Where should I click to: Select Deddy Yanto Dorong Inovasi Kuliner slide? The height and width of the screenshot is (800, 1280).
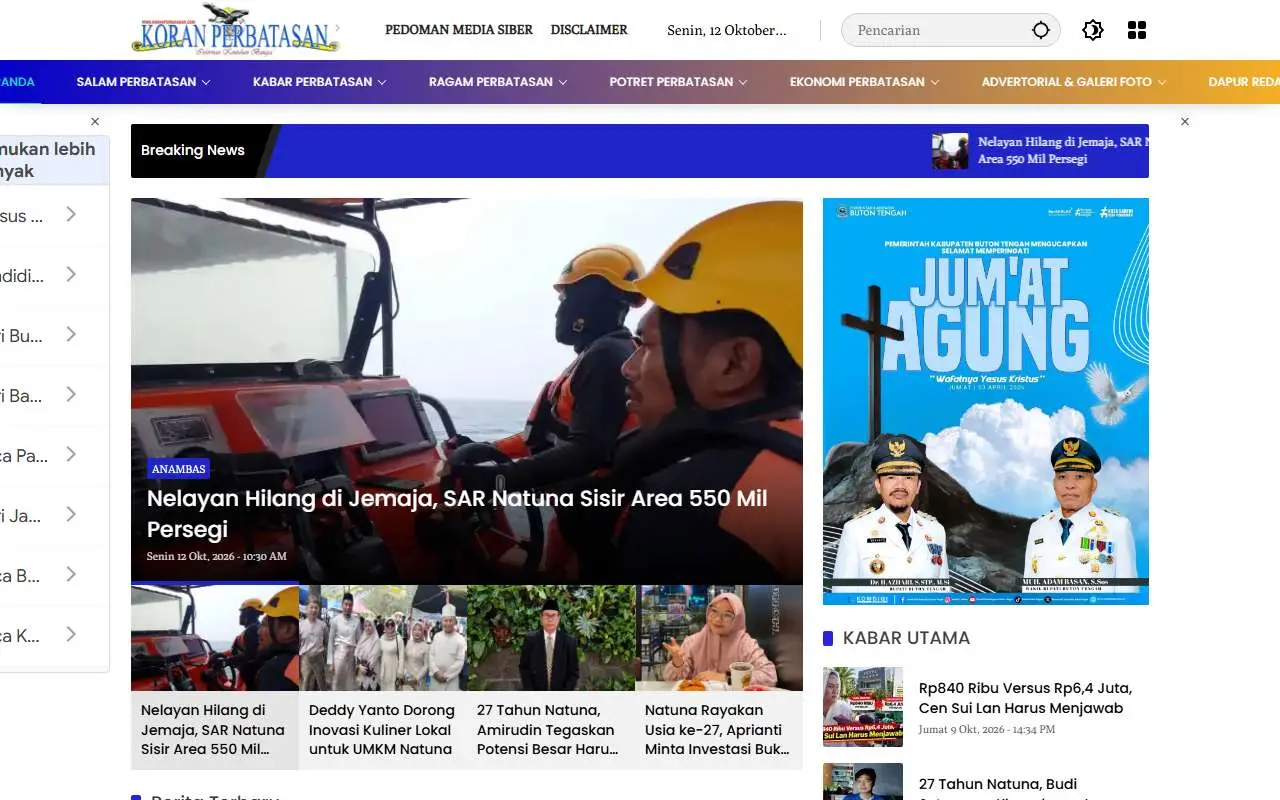pos(383,677)
